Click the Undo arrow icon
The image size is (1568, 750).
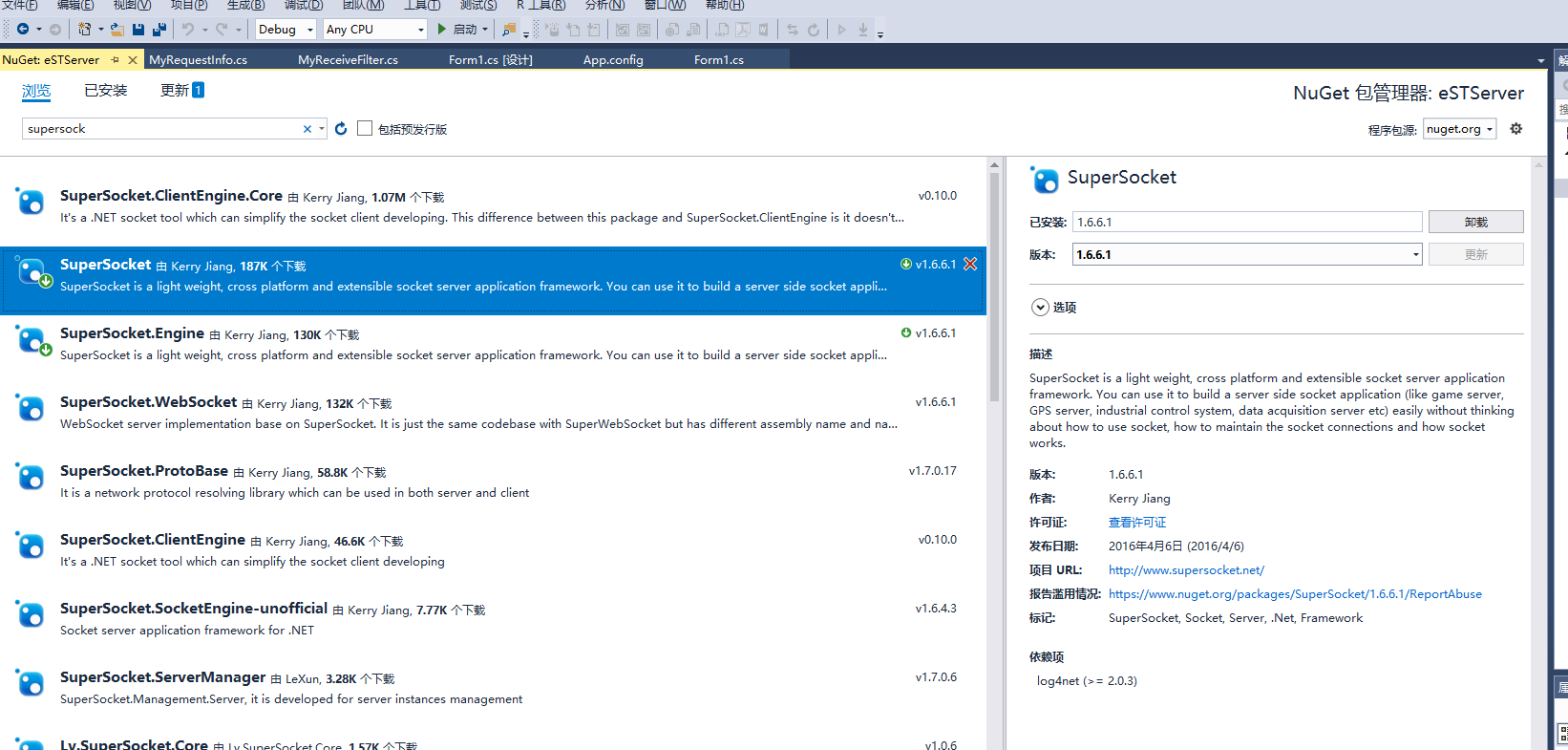[x=188, y=30]
